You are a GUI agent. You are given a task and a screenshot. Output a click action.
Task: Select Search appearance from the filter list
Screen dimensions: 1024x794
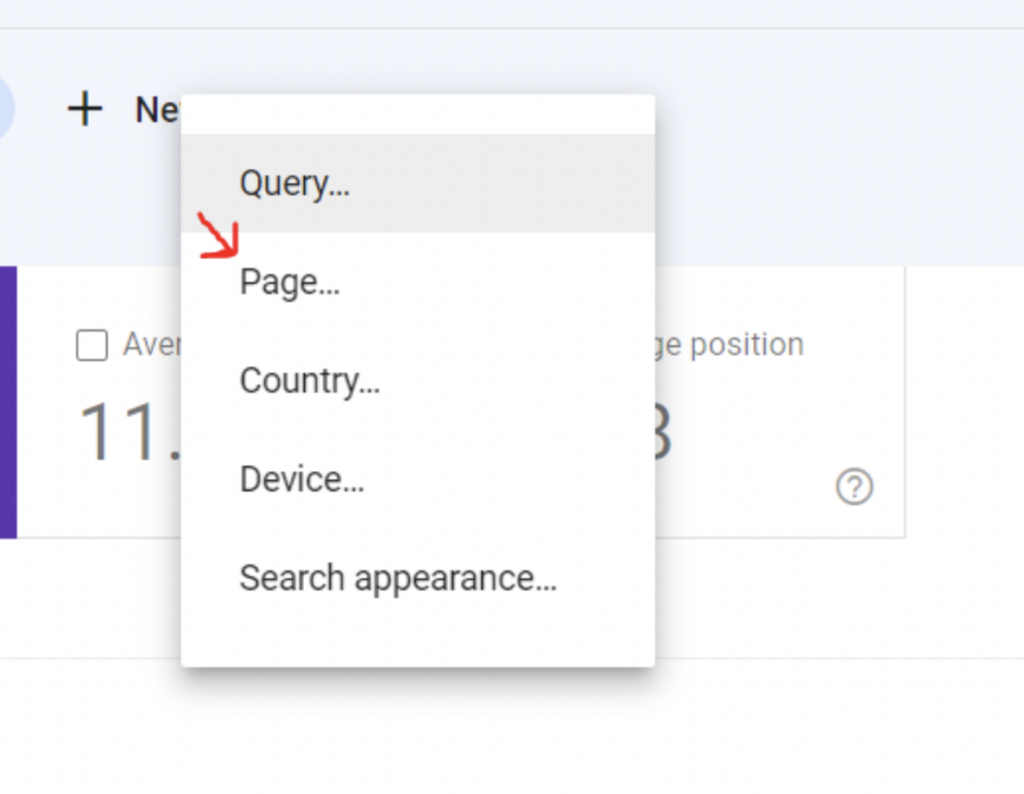pos(398,577)
